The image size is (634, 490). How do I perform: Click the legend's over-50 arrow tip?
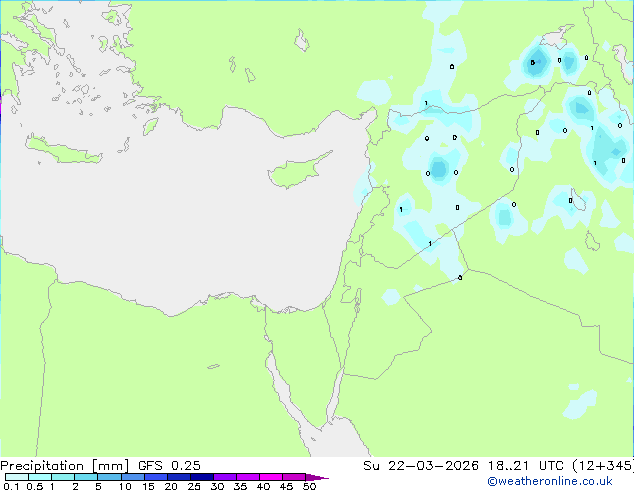point(317,477)
